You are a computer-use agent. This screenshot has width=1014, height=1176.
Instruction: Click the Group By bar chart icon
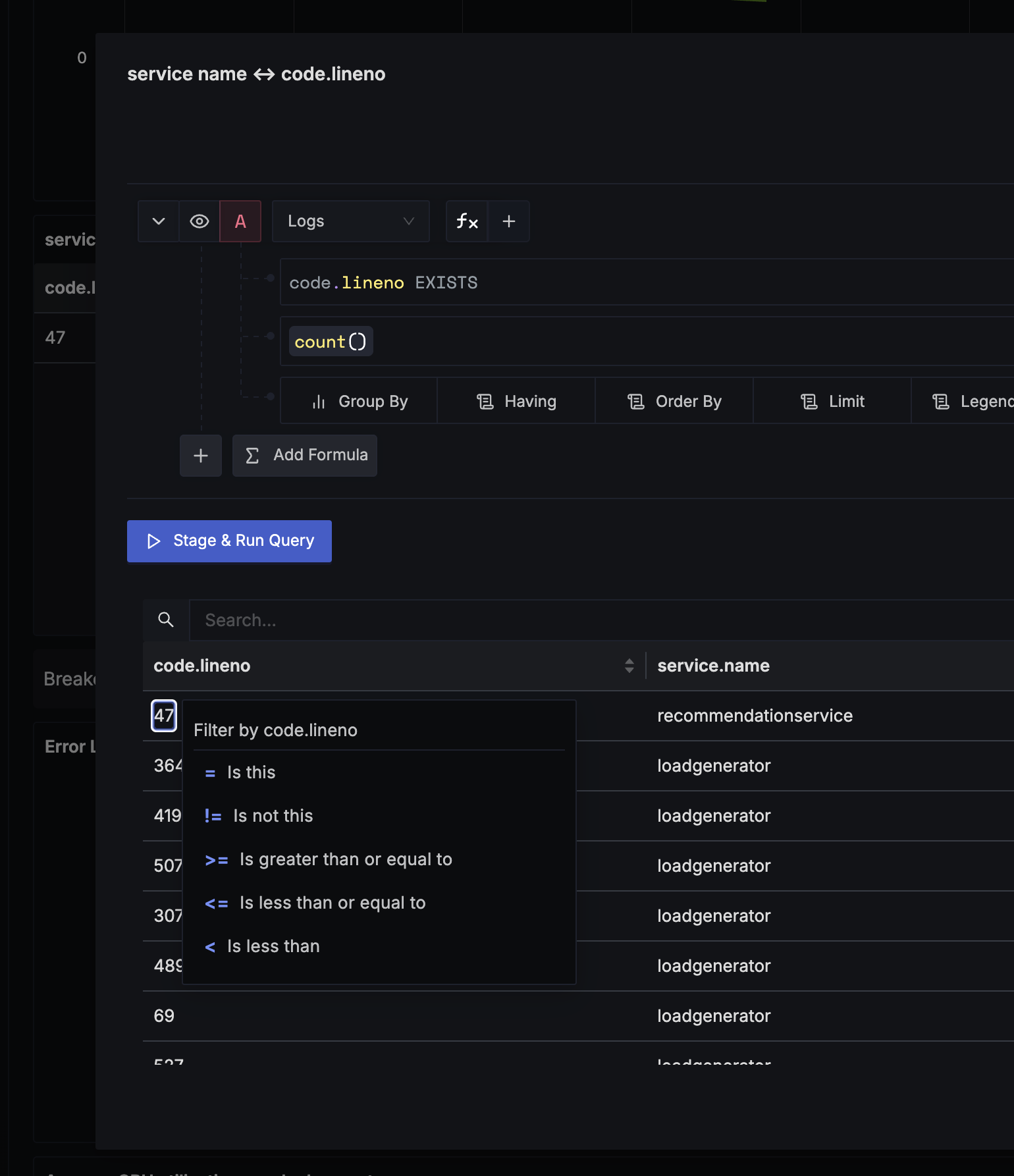319,402
